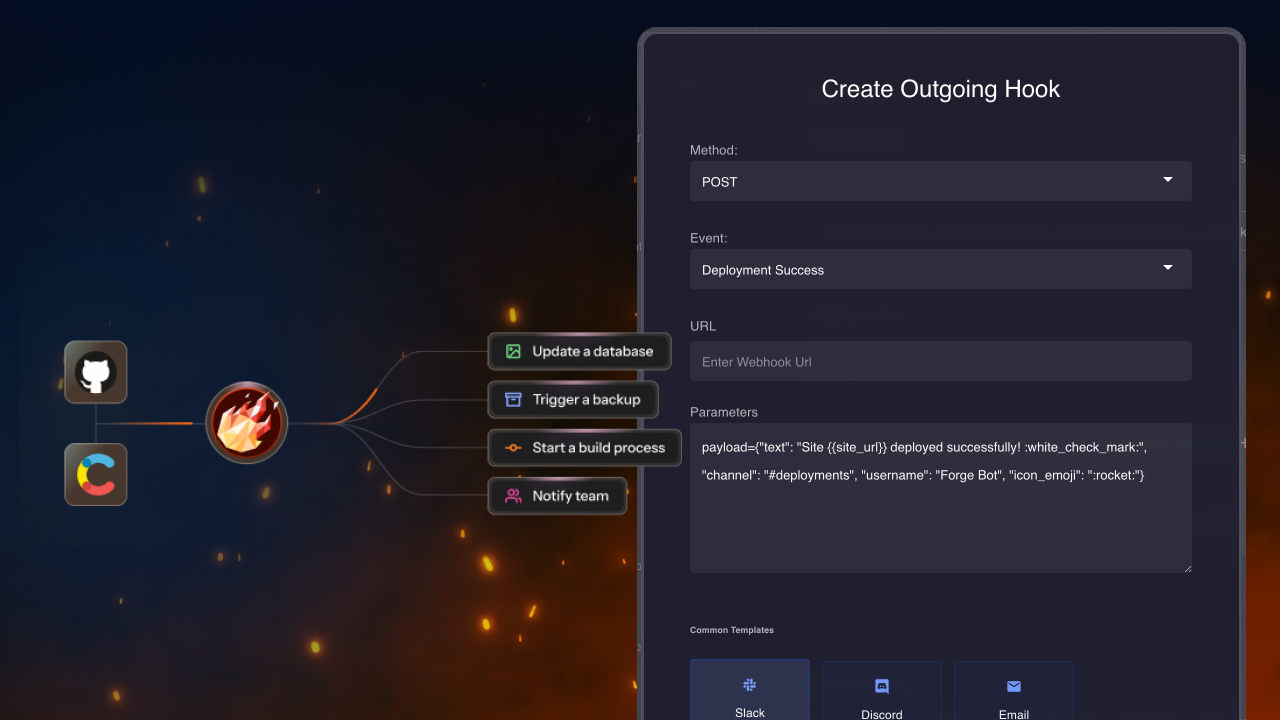This screenshot has width=1280, height=720.
Task: Expand the Event dropdown showing Deployment Success
Action: point(940,269)
